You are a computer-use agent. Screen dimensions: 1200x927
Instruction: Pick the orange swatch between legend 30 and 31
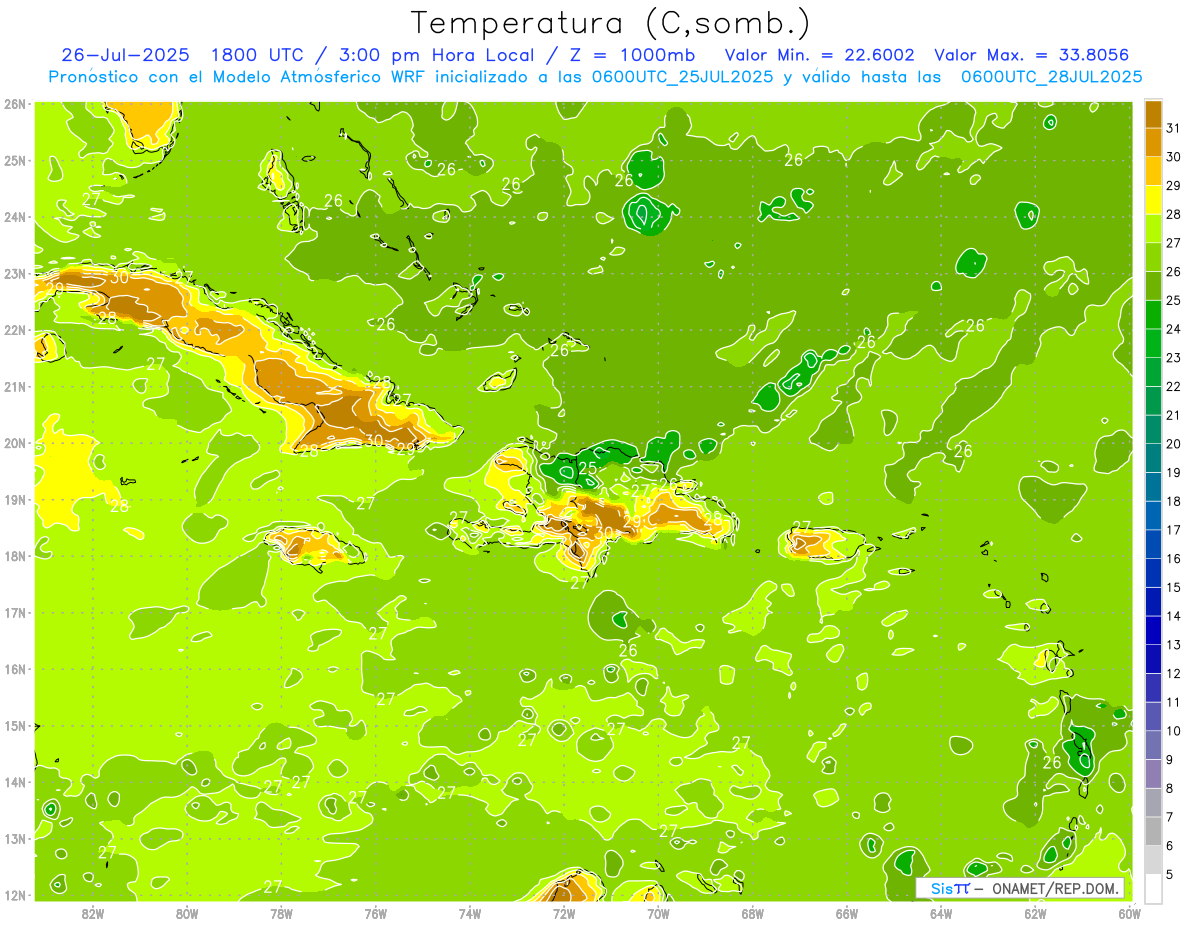tap(1153, 142)
